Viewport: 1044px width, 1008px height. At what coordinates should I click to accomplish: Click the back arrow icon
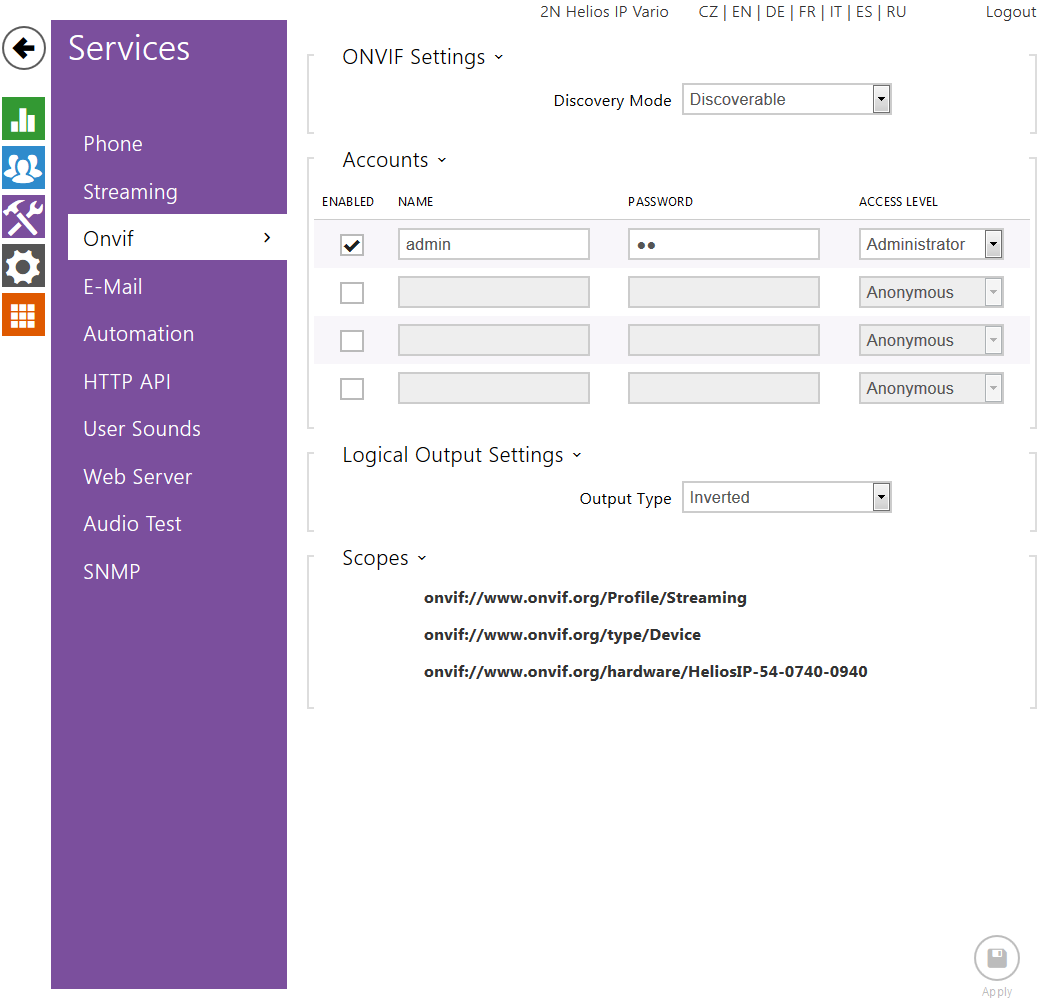tap(24, 48)
